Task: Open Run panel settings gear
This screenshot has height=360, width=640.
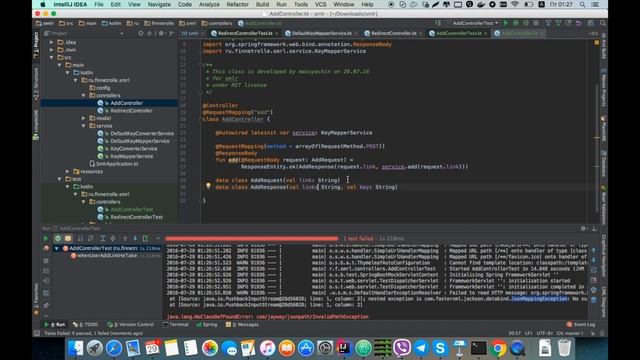Action: tap(584, 229)
